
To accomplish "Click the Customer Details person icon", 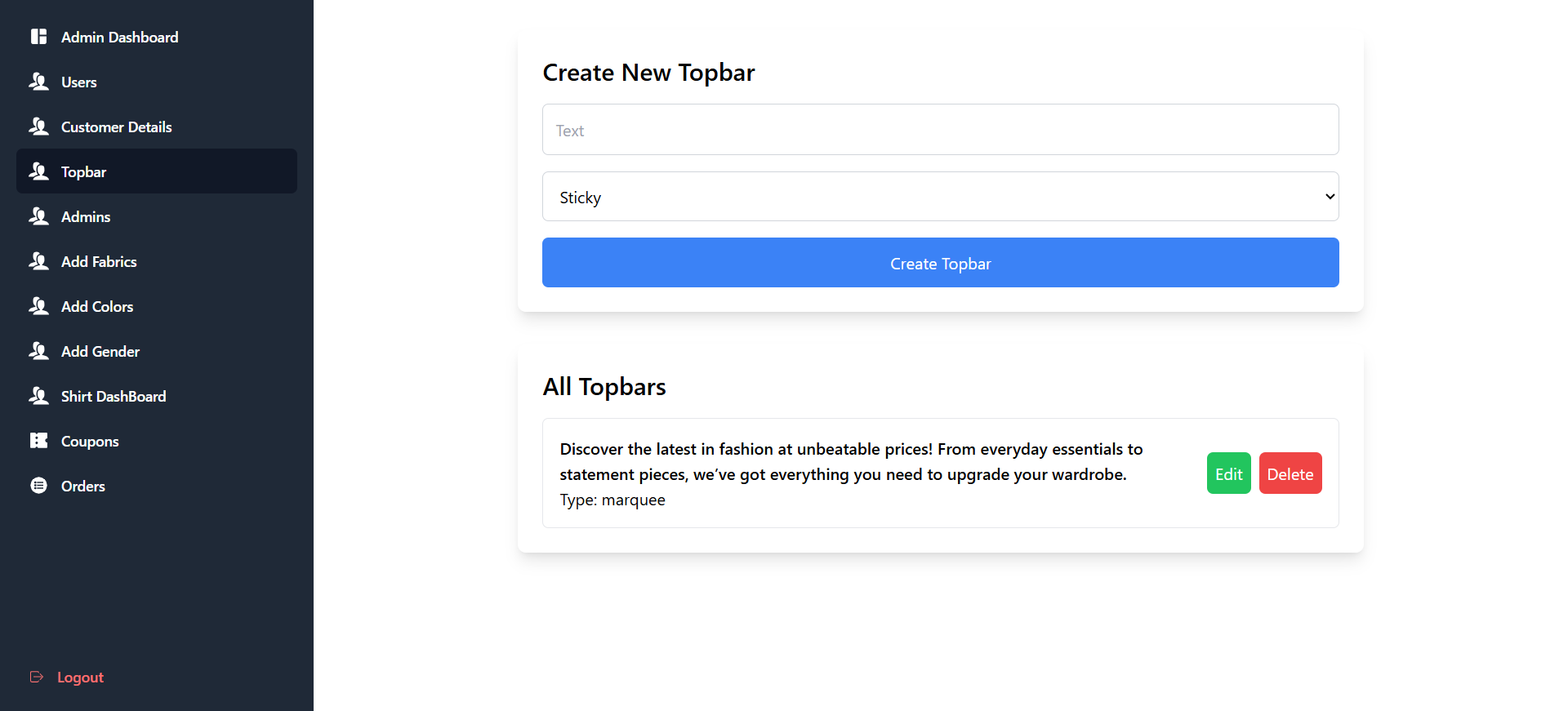I will click(38, 127).
